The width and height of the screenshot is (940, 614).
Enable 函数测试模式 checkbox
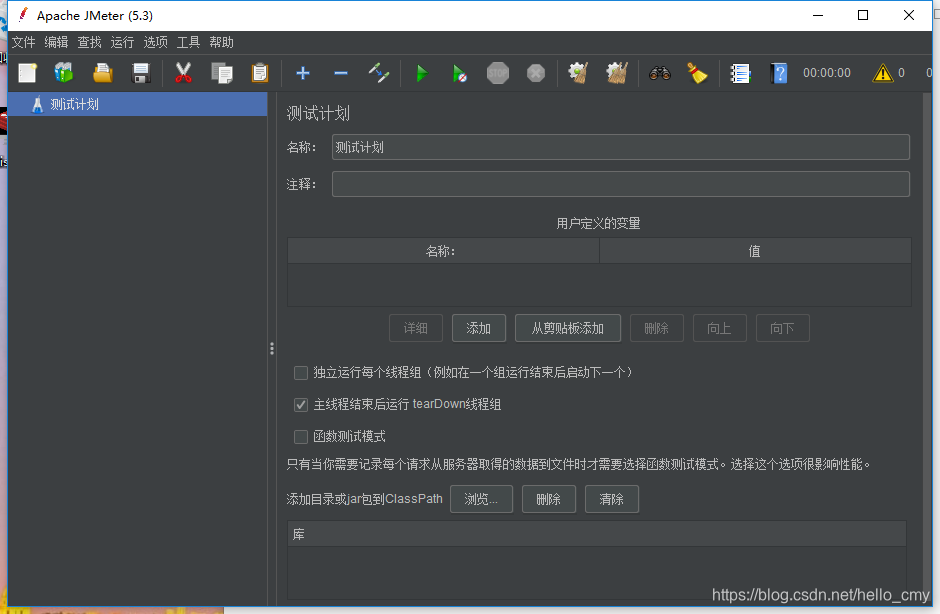[301, 437]
